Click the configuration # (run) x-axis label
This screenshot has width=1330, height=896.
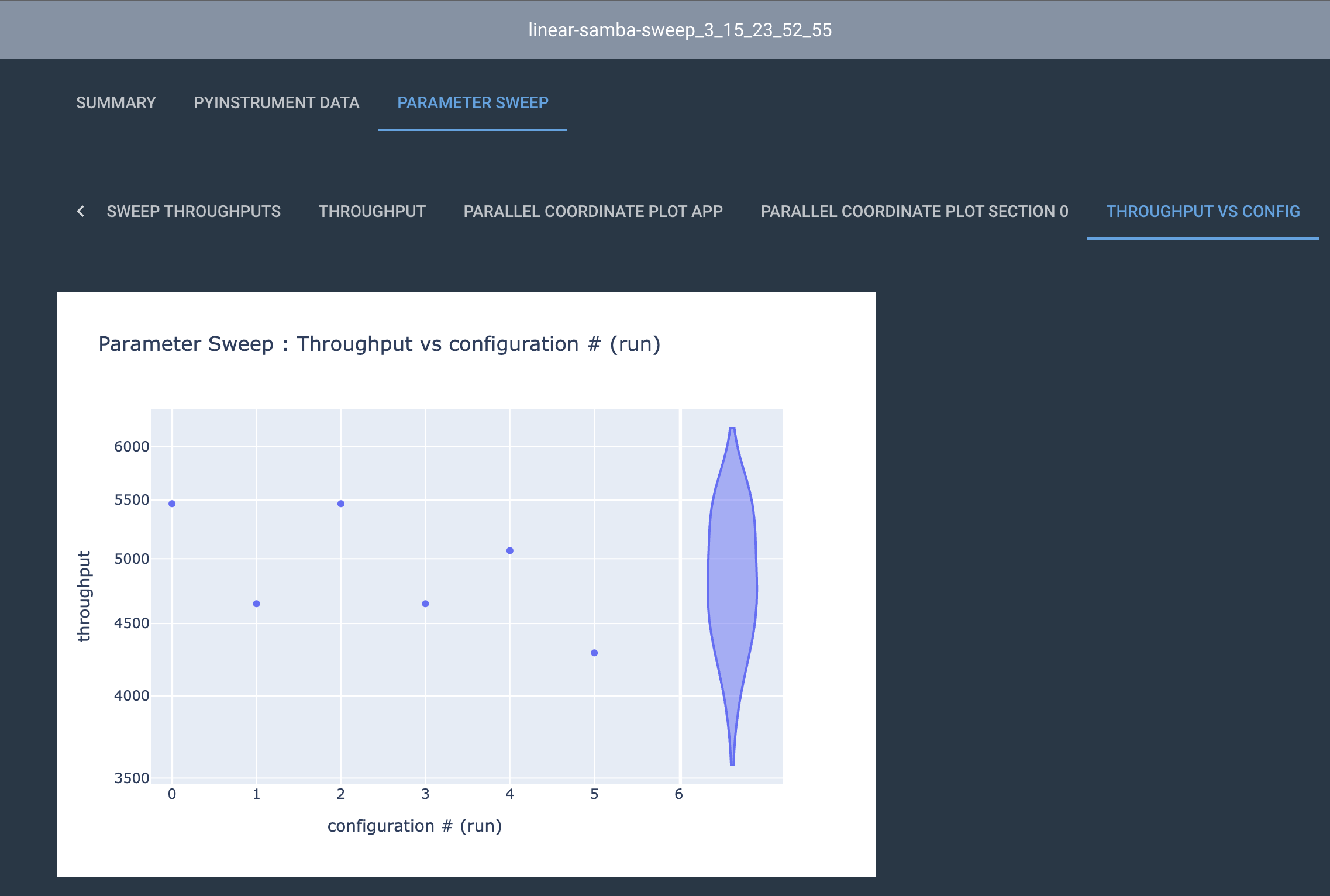[415, 826]
